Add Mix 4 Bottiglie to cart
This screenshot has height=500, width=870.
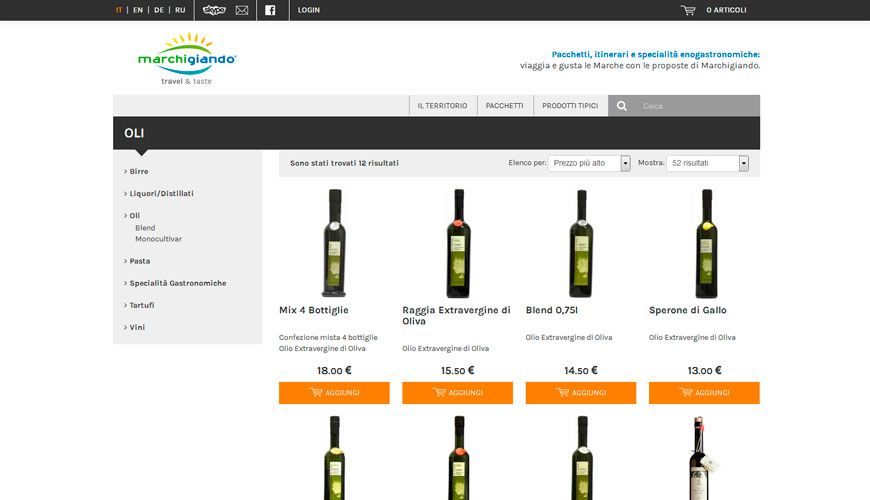[334, 393]
